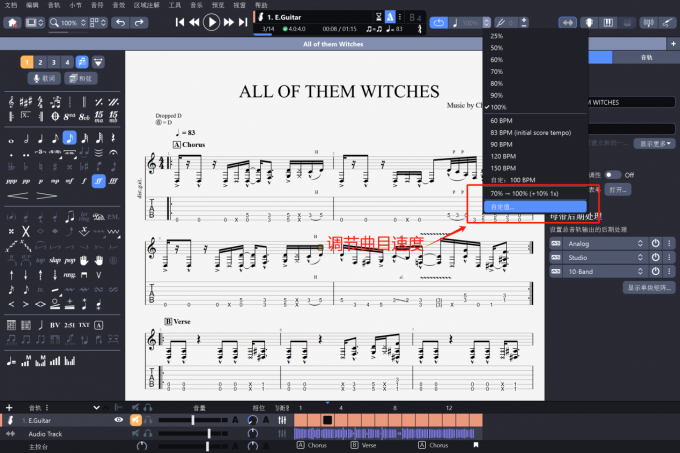The width and height of the screenshot is (680, 453).
Task: Jump to the beginning with rewind-to-start button
Action: pyautogui.click(x=181, y=22)
